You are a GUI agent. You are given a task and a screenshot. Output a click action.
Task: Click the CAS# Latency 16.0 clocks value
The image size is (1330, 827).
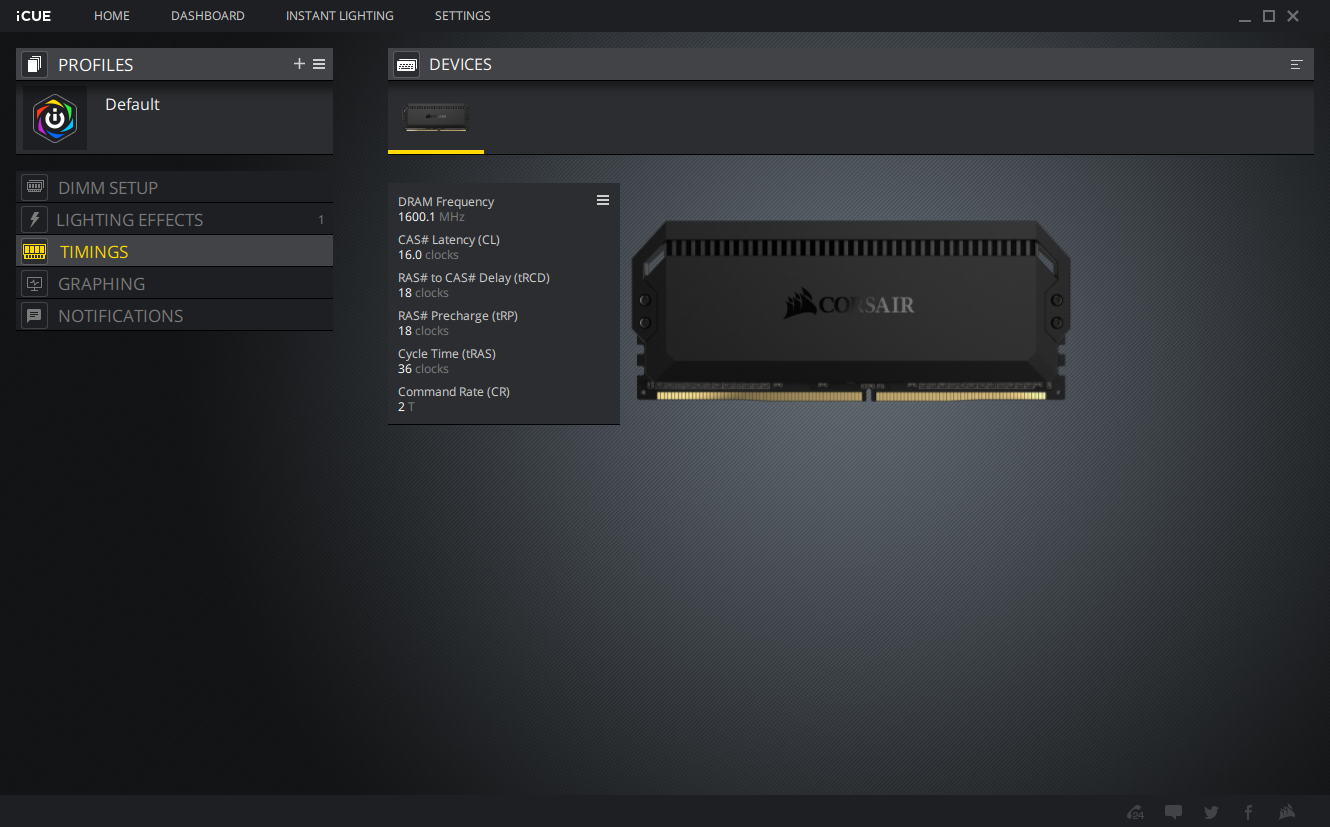(x=428, y=255)
